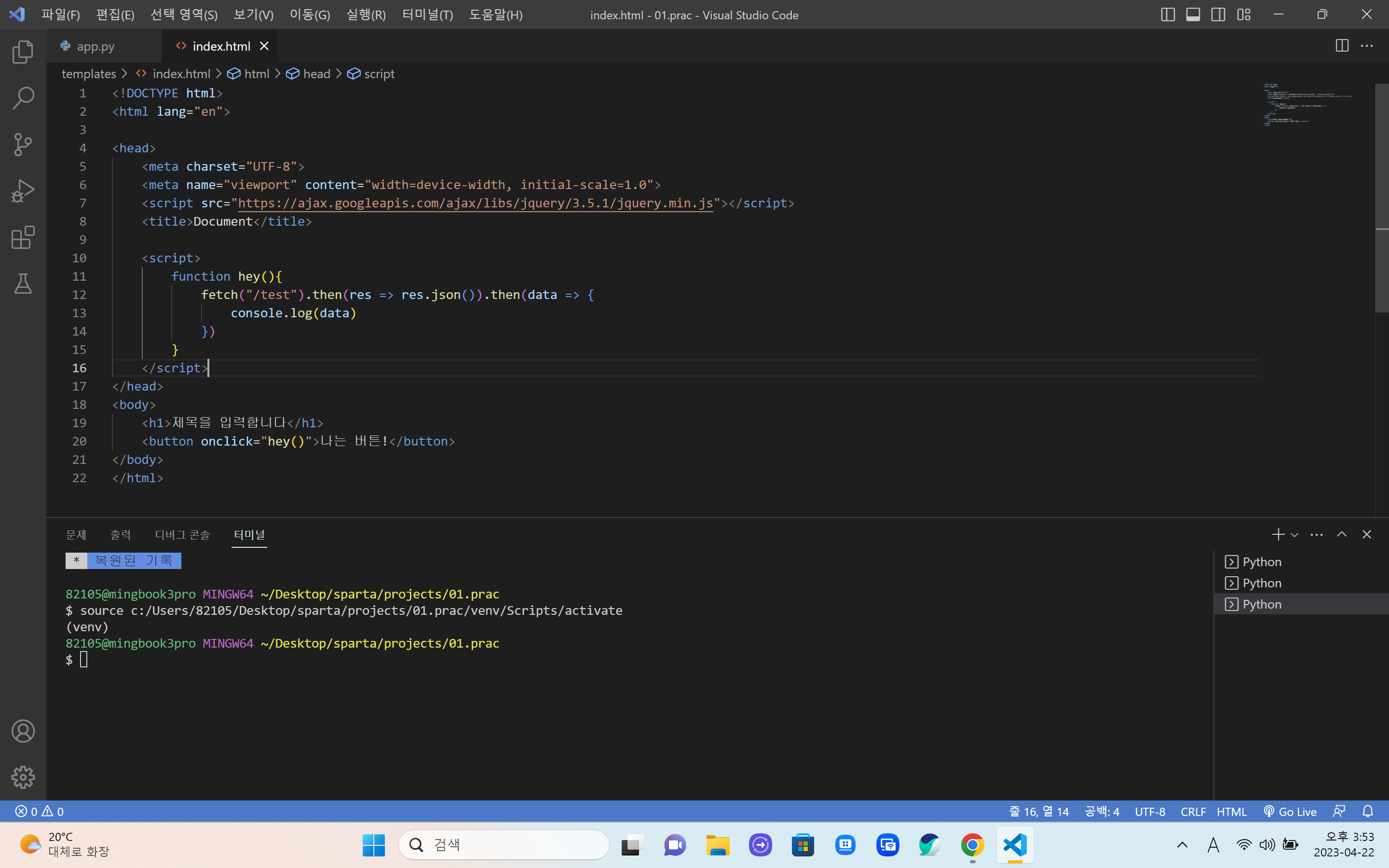Select the first Python terminal entry
The image size is (1389, 868).
pos(1301,561)
